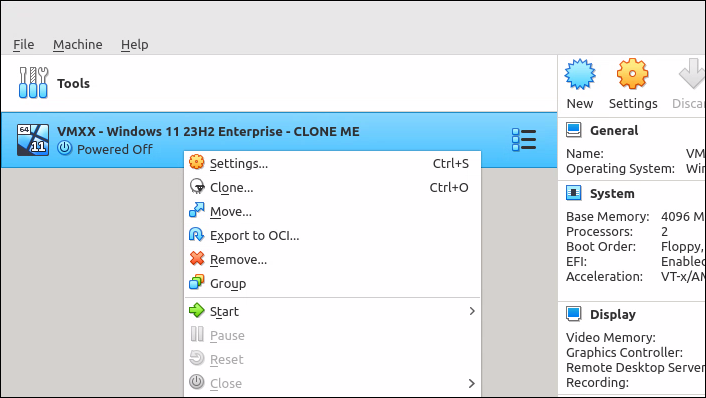706x398 pixels.
Task: Click the General section header
Action: point(614,131)
